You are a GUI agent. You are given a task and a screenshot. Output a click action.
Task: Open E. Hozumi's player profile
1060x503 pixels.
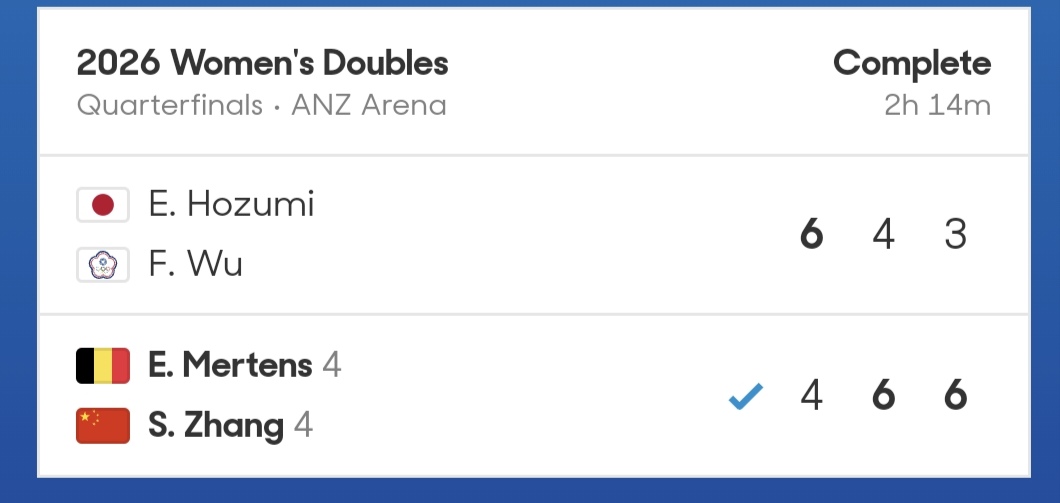[x=231, y=205]
